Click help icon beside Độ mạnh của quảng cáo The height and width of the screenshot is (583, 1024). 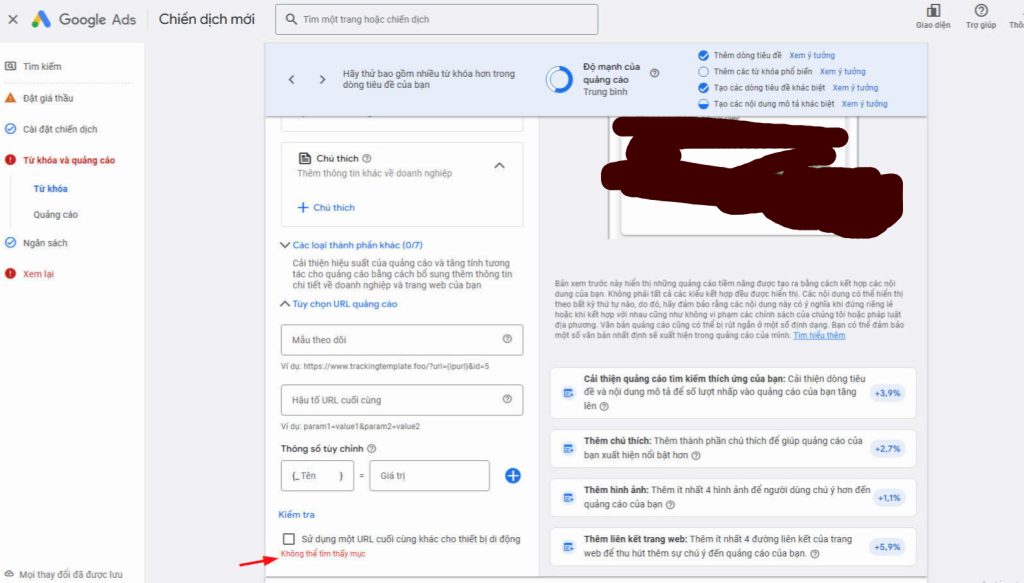click(654, 73)
